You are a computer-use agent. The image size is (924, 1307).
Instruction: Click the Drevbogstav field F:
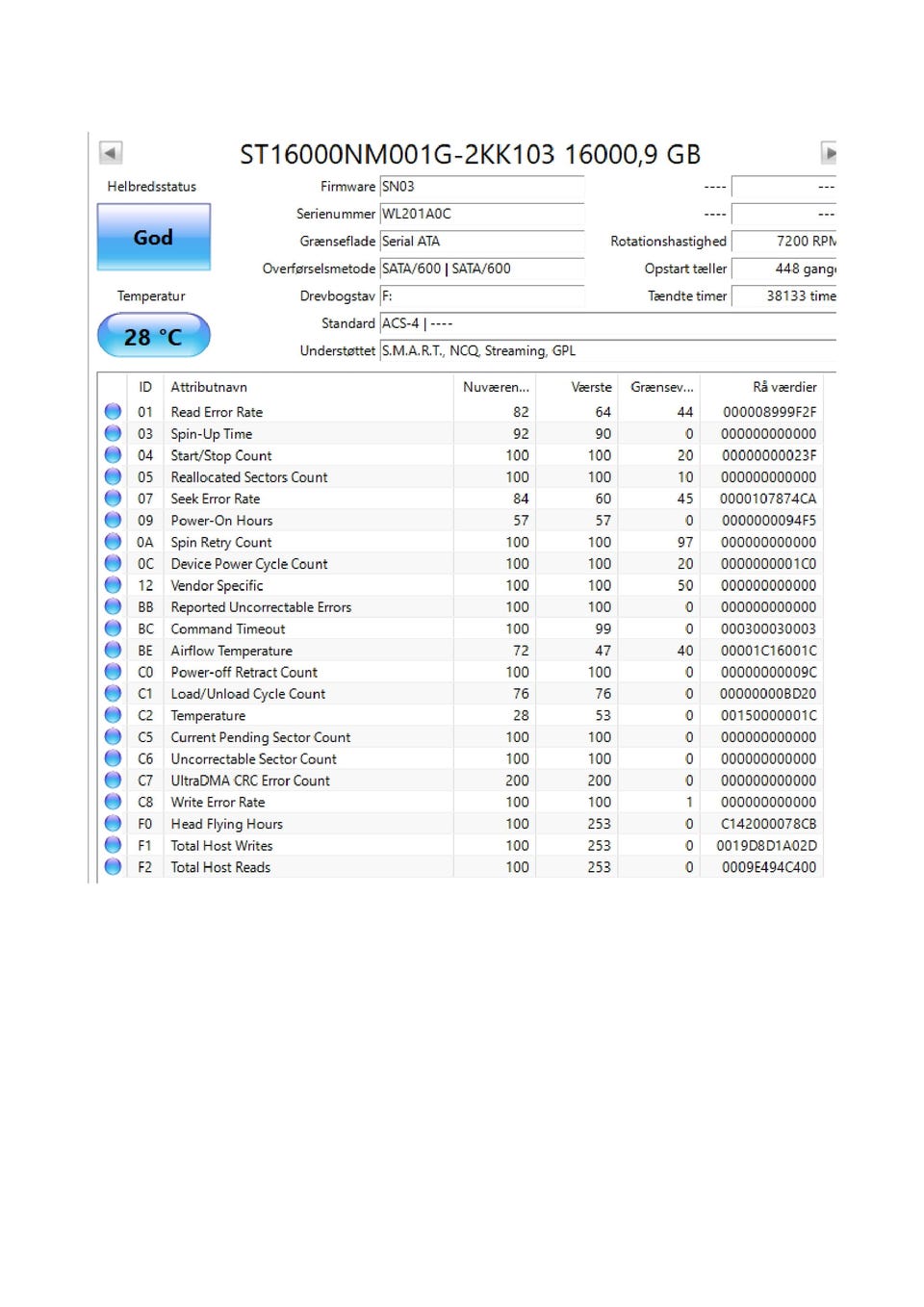coord(482,296)
